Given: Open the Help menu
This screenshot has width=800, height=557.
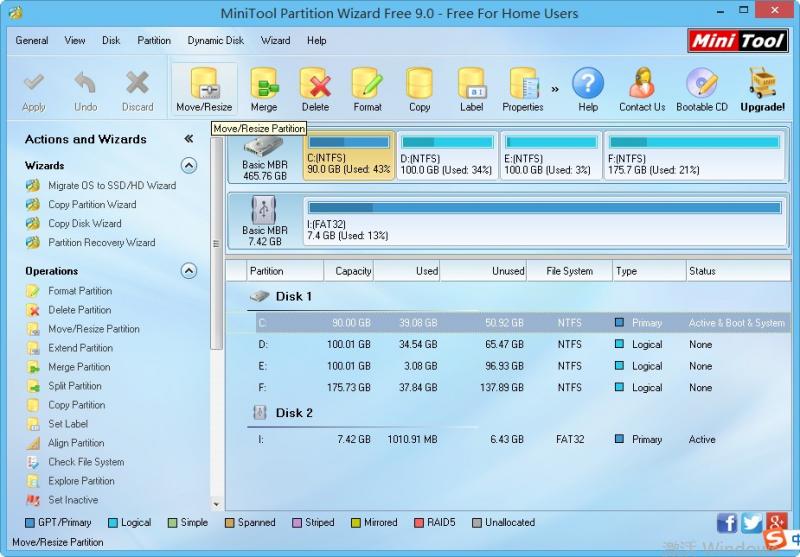Looking at the screenshot, I should [316, 40].
